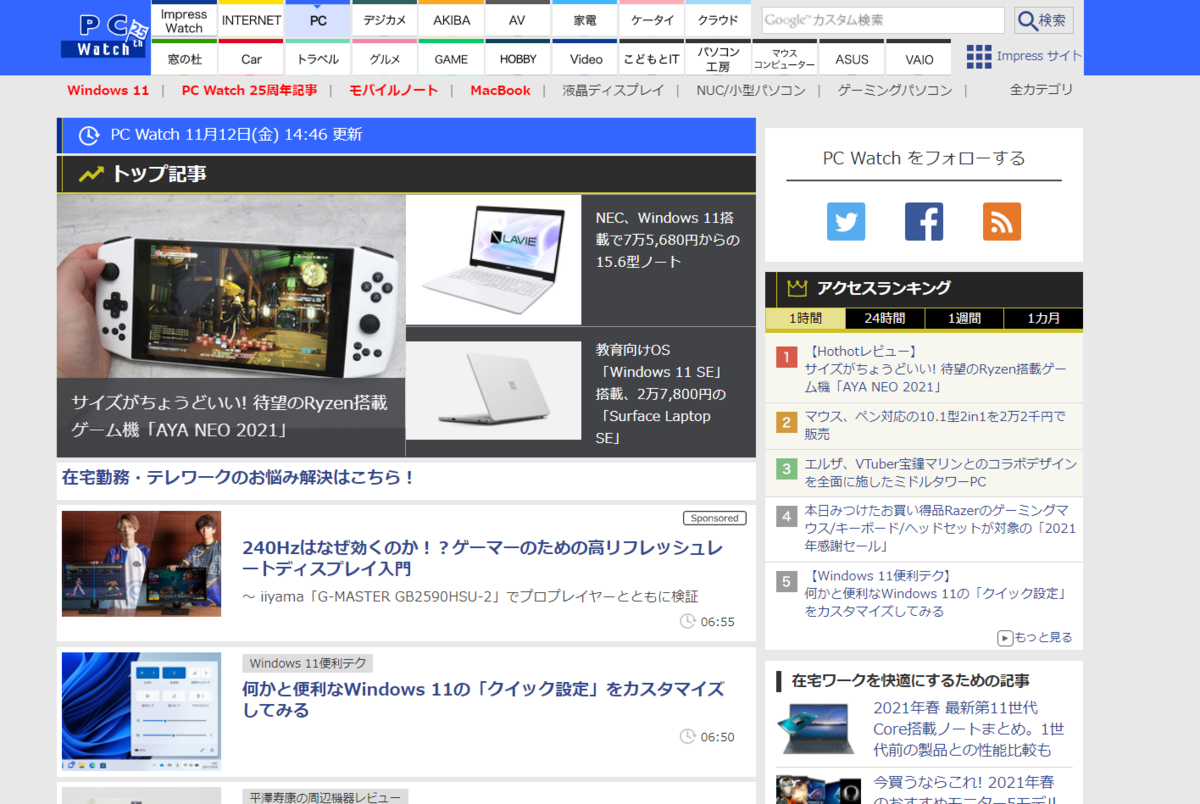Open 在宅勤務・テレワーク banner link

(238, 478)
